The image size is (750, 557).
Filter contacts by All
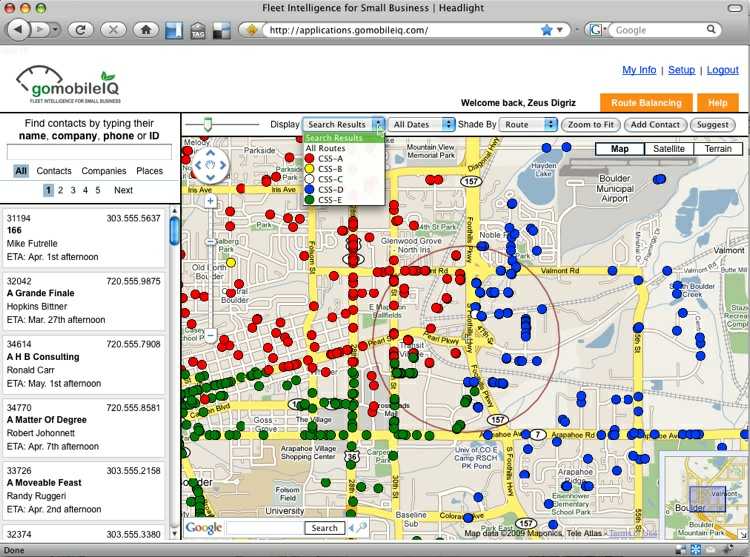21,171
